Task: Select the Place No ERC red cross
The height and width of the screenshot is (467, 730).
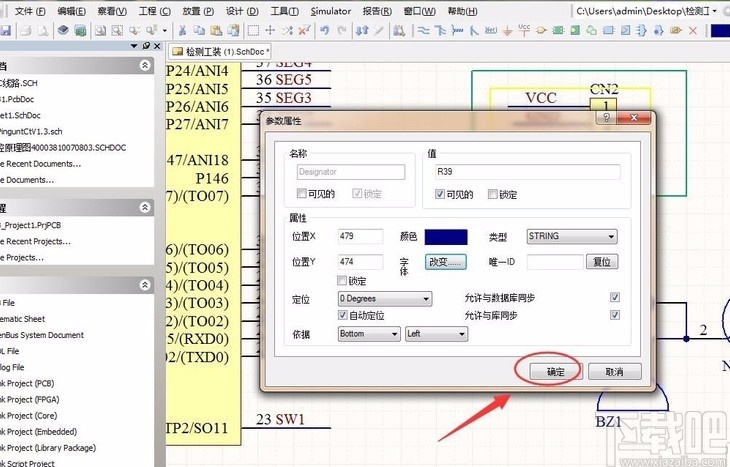Action: (x=693, y=31)
